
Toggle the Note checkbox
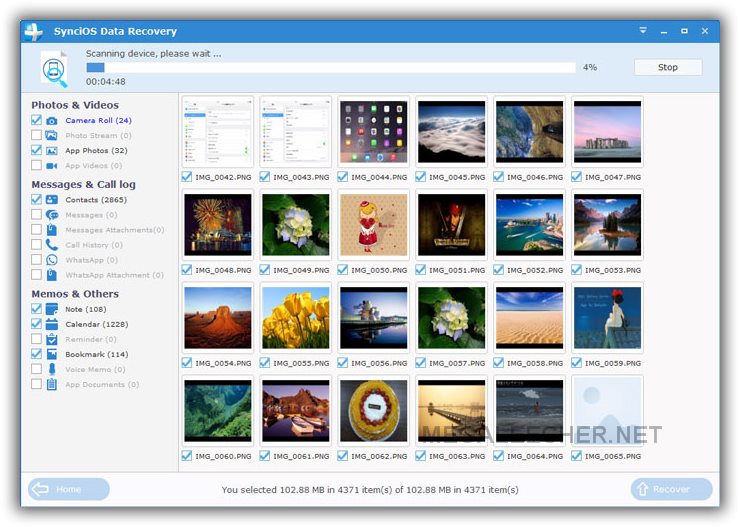coord(36,309)
